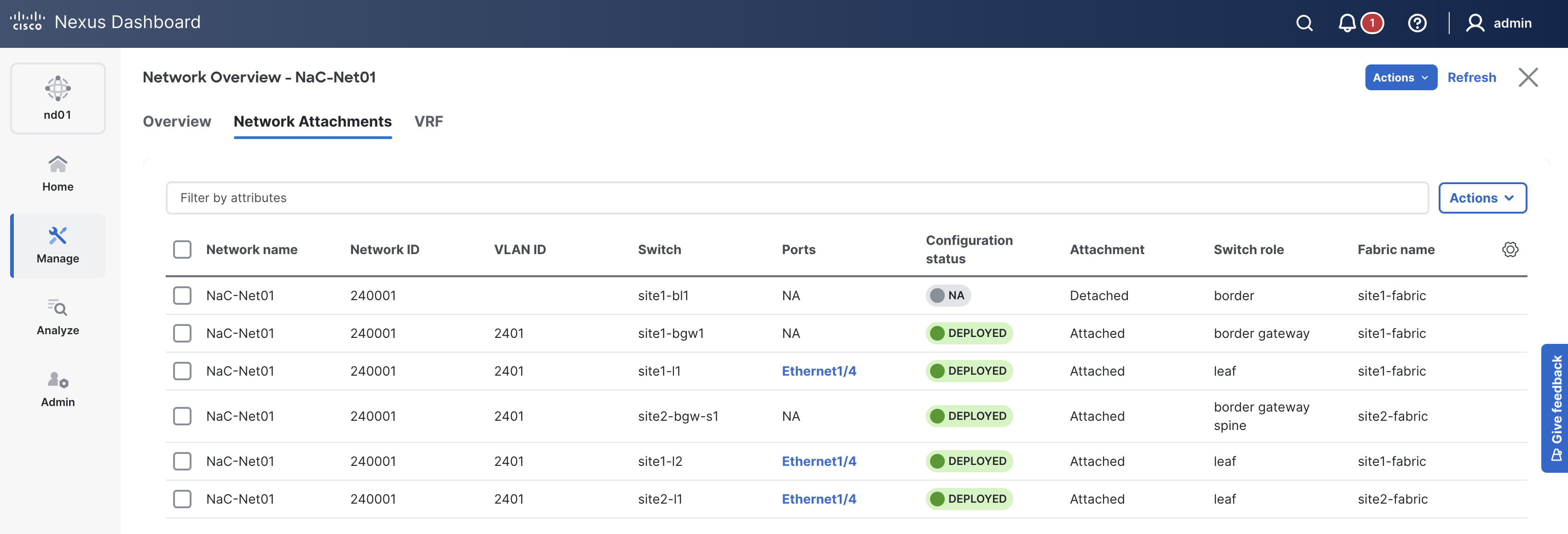Switch to the VRF tab
Image resolution: width=1568 pixels, height=534 pixels.
tap(429, 121)
